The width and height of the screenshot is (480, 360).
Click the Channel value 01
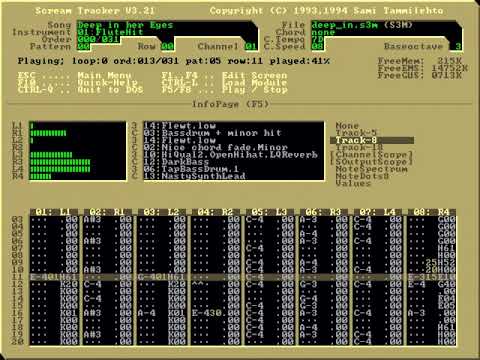click(251, 46)
